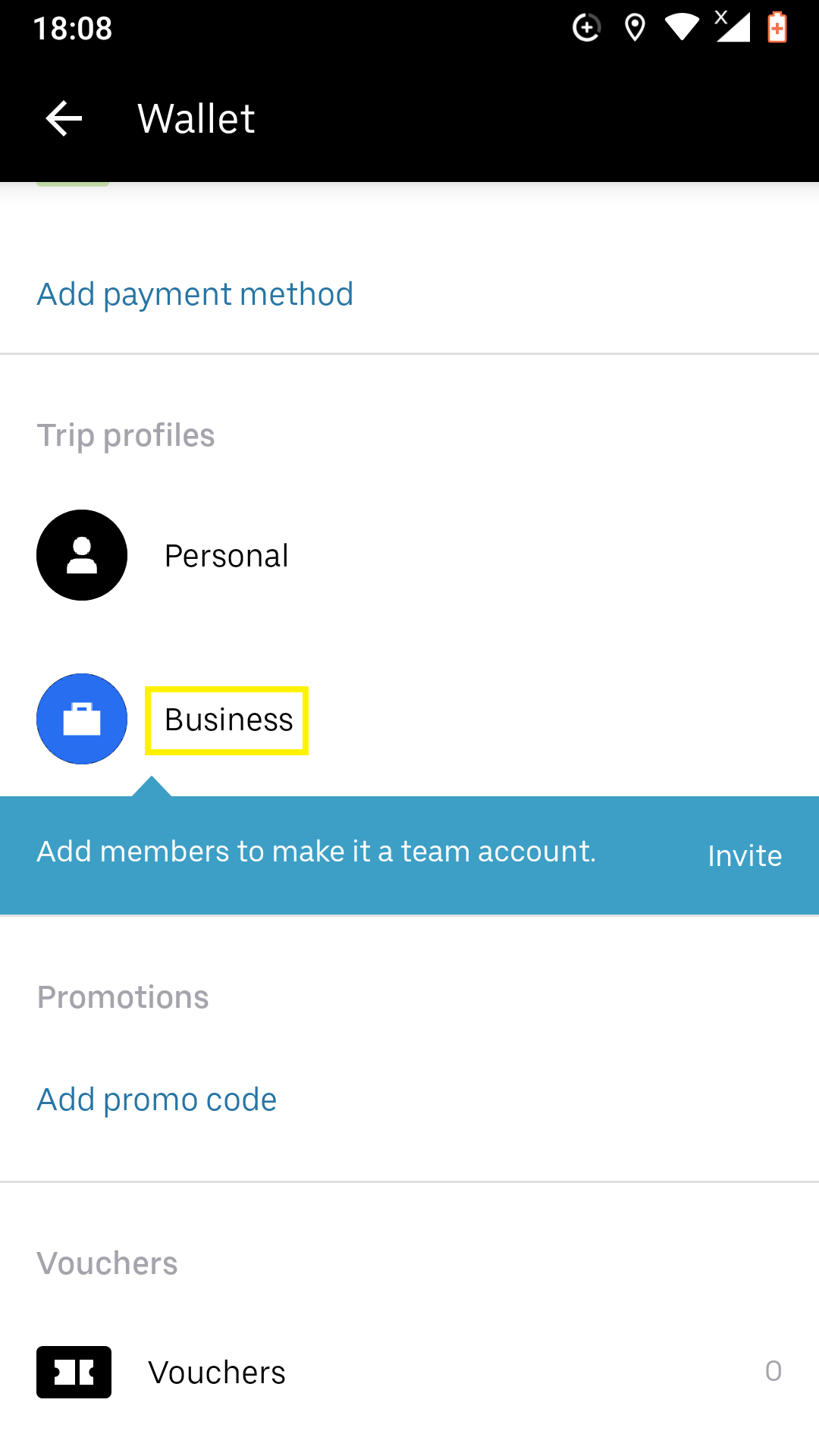Tap the voucher count number
819x1456 pixels.
tap(773, 1371)
